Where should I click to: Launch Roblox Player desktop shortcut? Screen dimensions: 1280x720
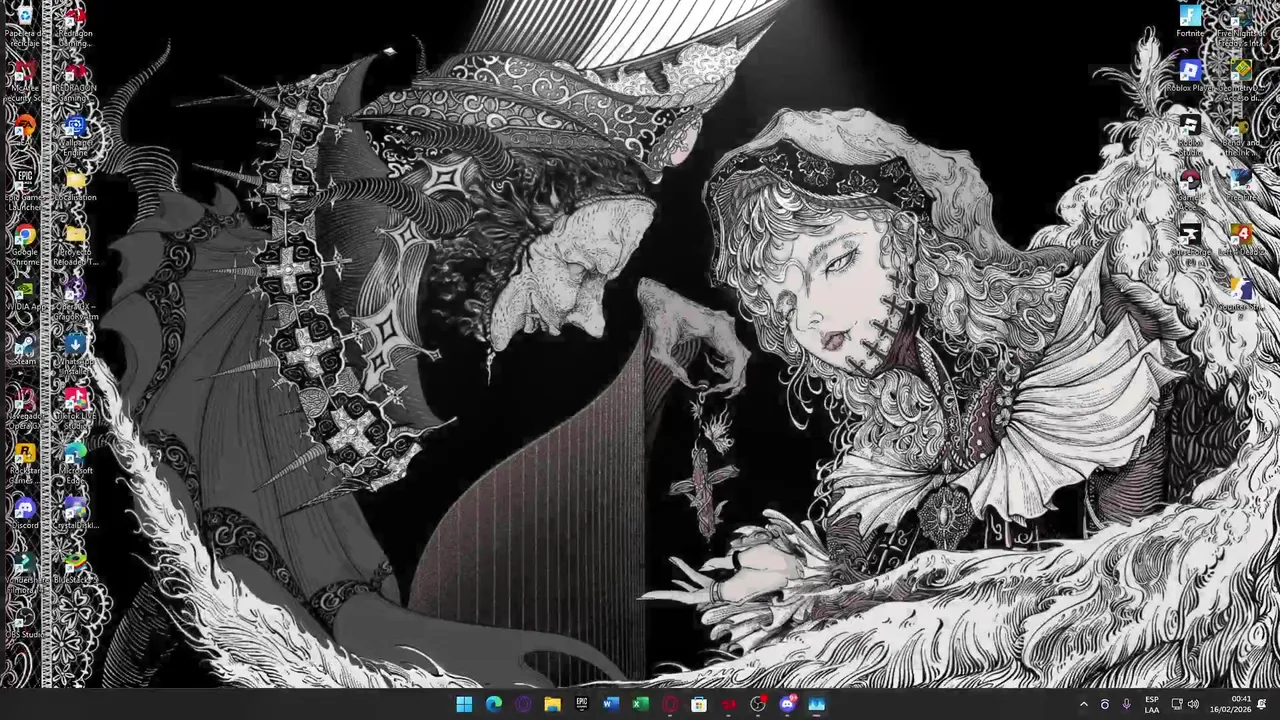point(1190,77)
